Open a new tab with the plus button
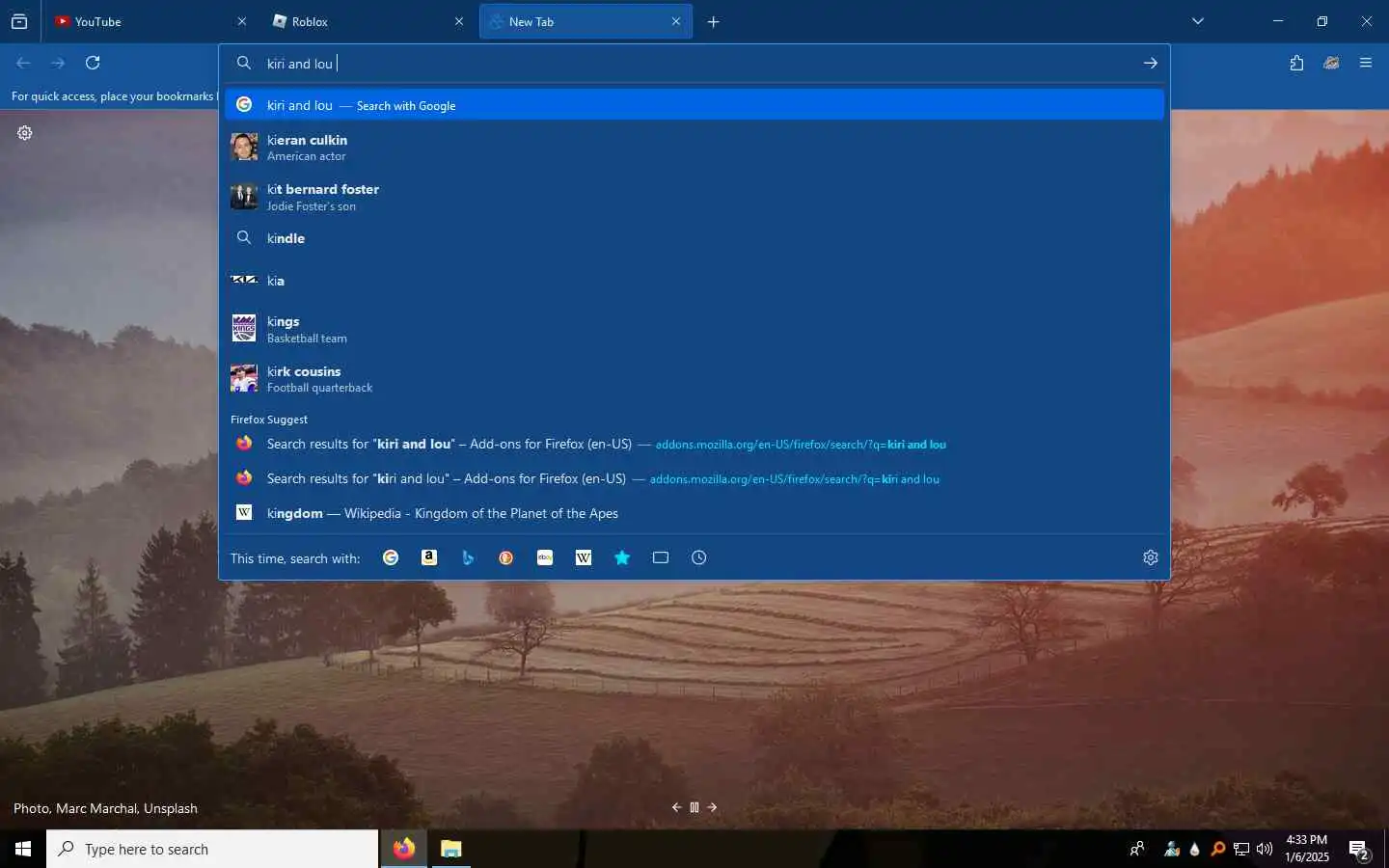1389x868 pixels. (713, 21)
